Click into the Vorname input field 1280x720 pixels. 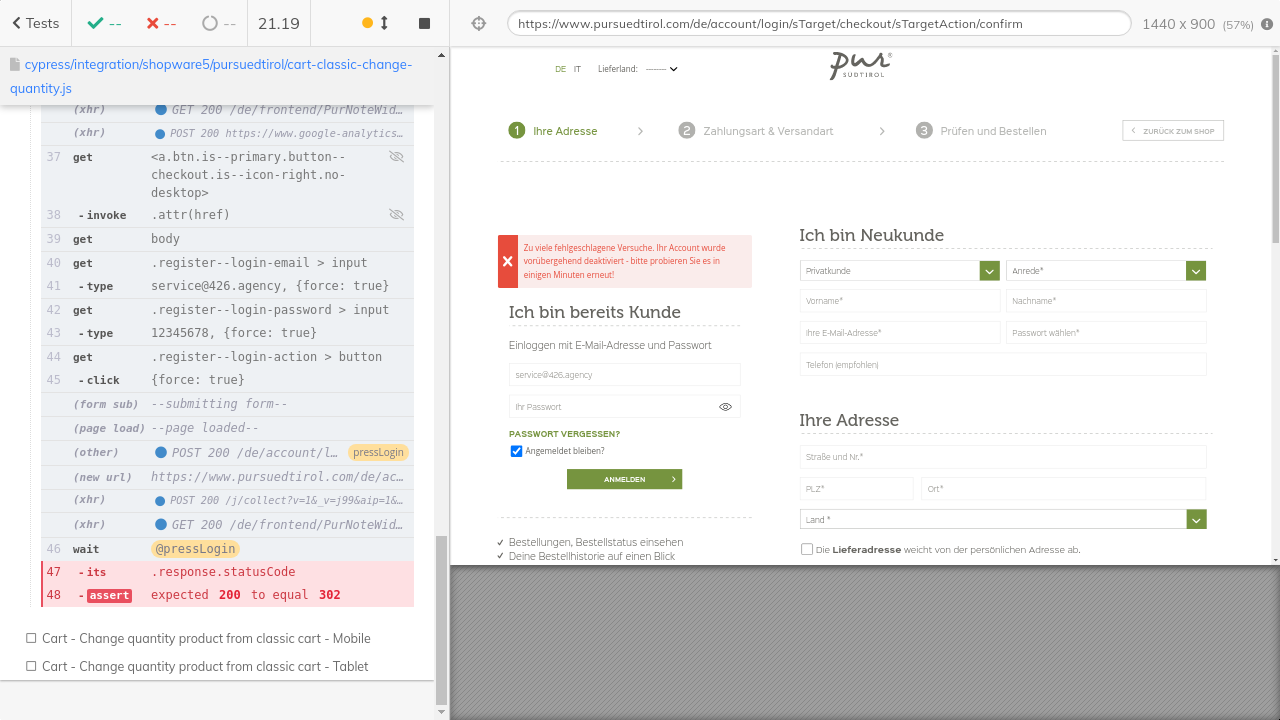coord(899,301)
